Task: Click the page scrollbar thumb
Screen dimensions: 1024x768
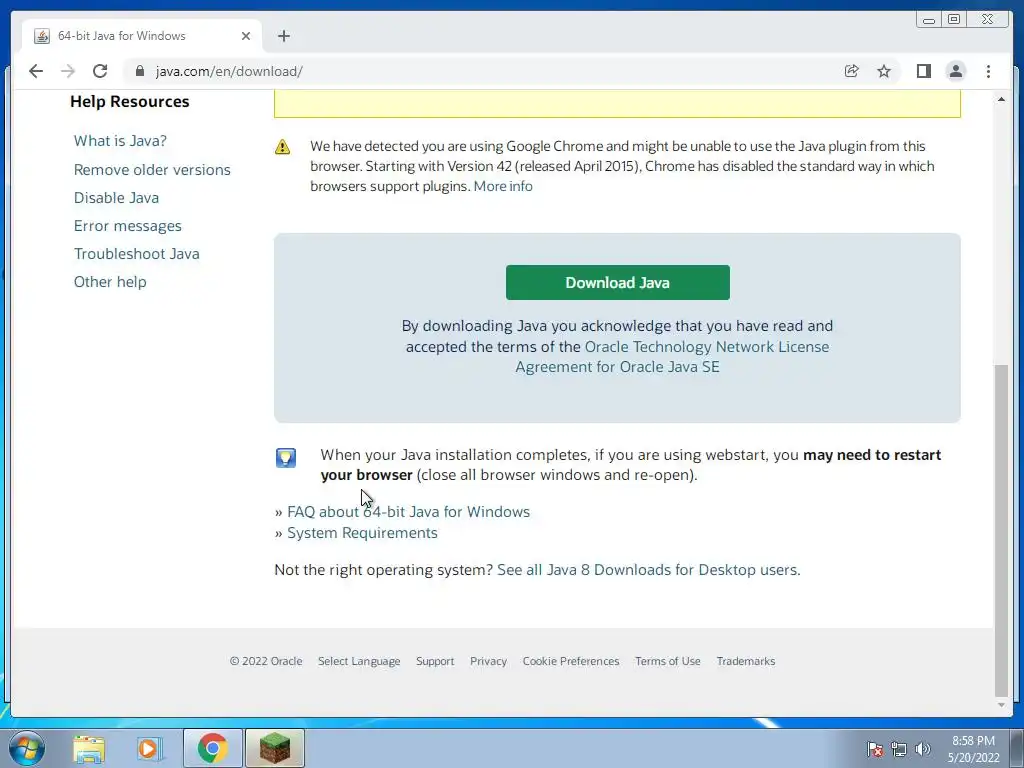Action: click(x=1001, y=529)
